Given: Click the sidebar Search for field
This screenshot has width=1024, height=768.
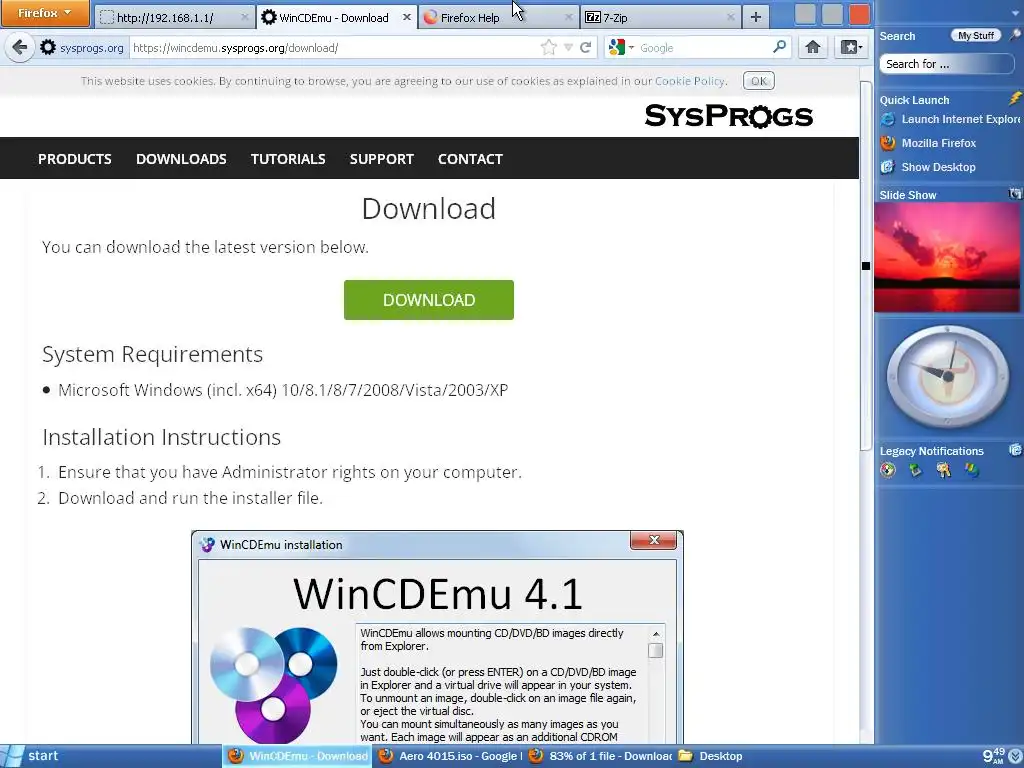Looking at the screenshot, I should point(946,64).
